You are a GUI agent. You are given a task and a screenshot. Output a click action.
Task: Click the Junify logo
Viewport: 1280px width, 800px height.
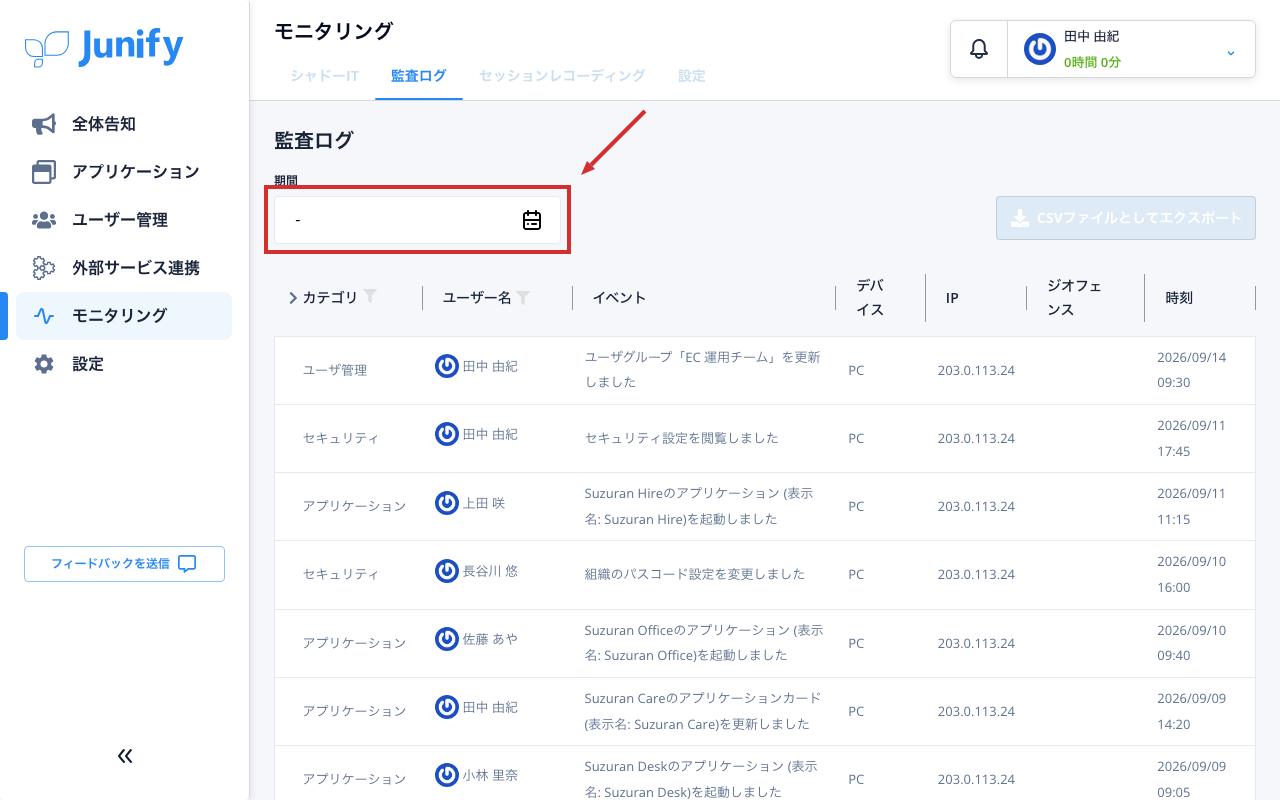[x=104, y=47]
